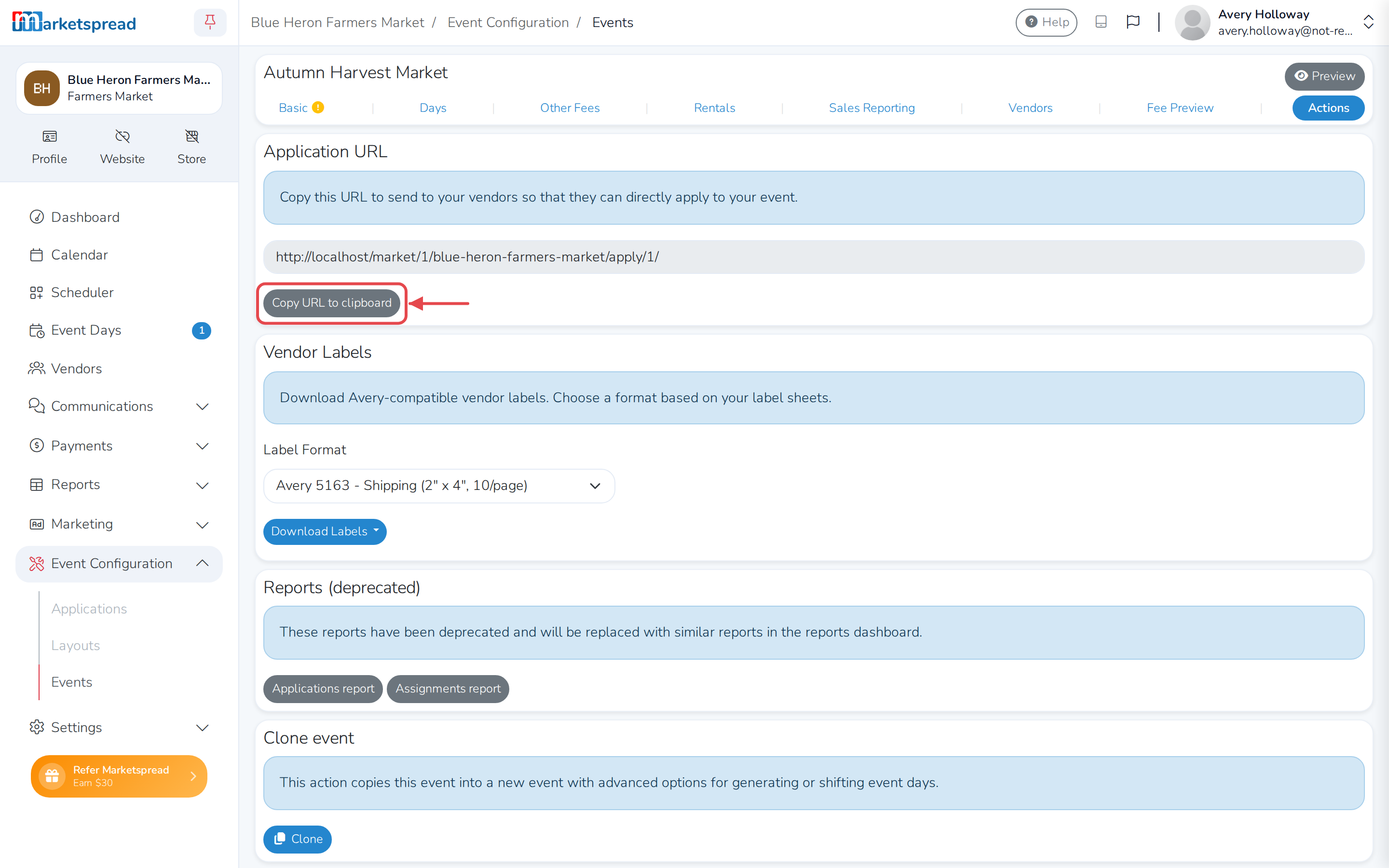Image resolution: width=1389 pixels, height=868 pixels.
Task: Click the Marketspread logo
Action: (x=74, y=22)
